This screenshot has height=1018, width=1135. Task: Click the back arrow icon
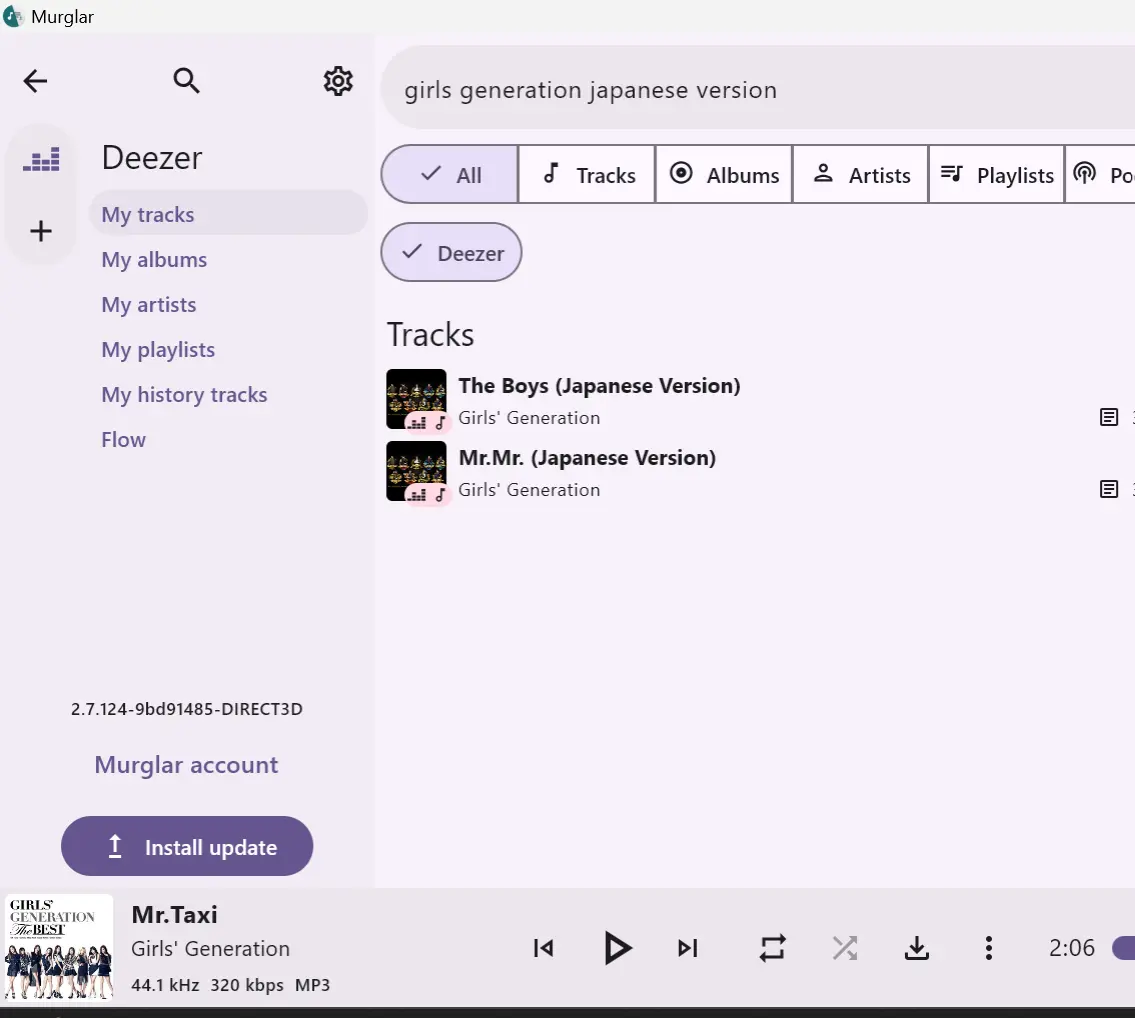click(35, 80)
